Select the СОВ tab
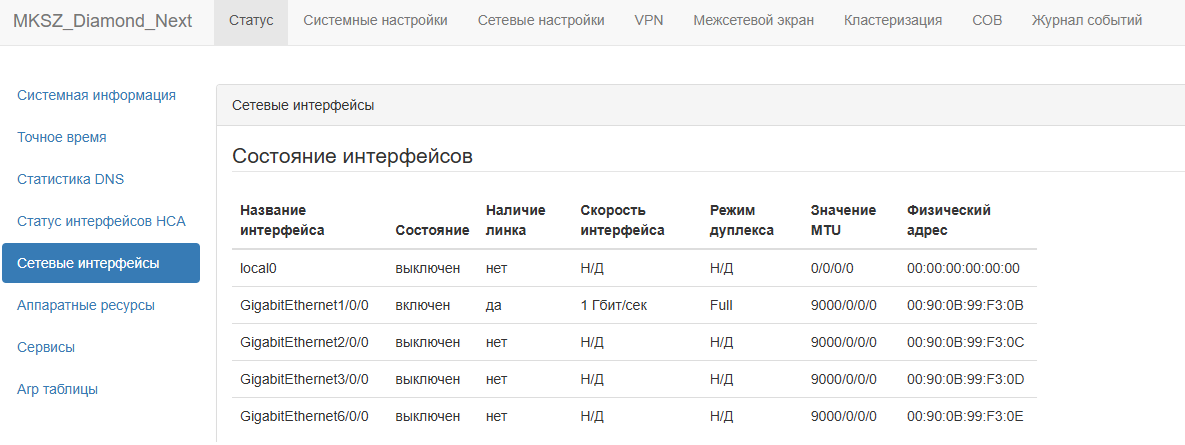The image size is (1185, 445). (x=987, y=20)
